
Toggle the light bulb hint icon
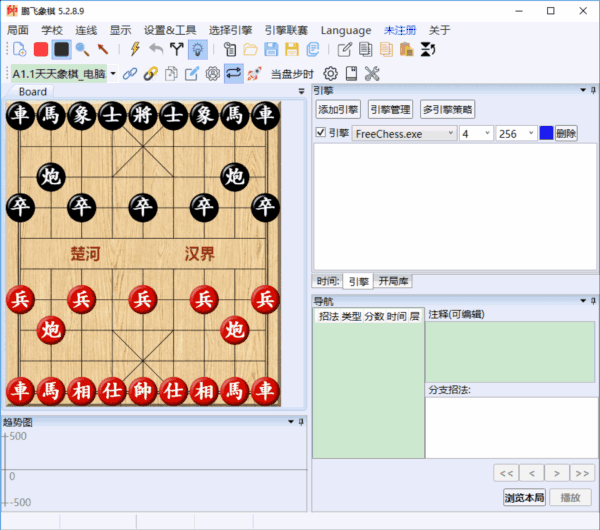198,49
